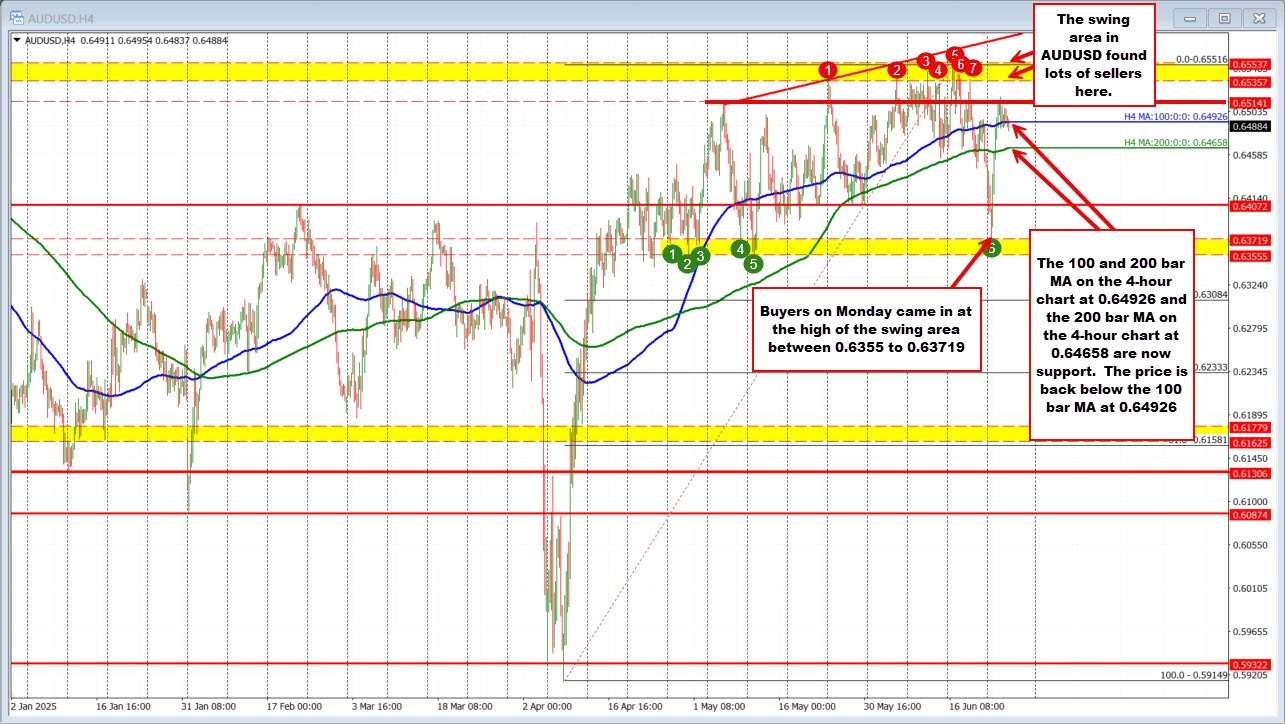Click green circle marker number 5 near 0.6355

click(753, 264)
